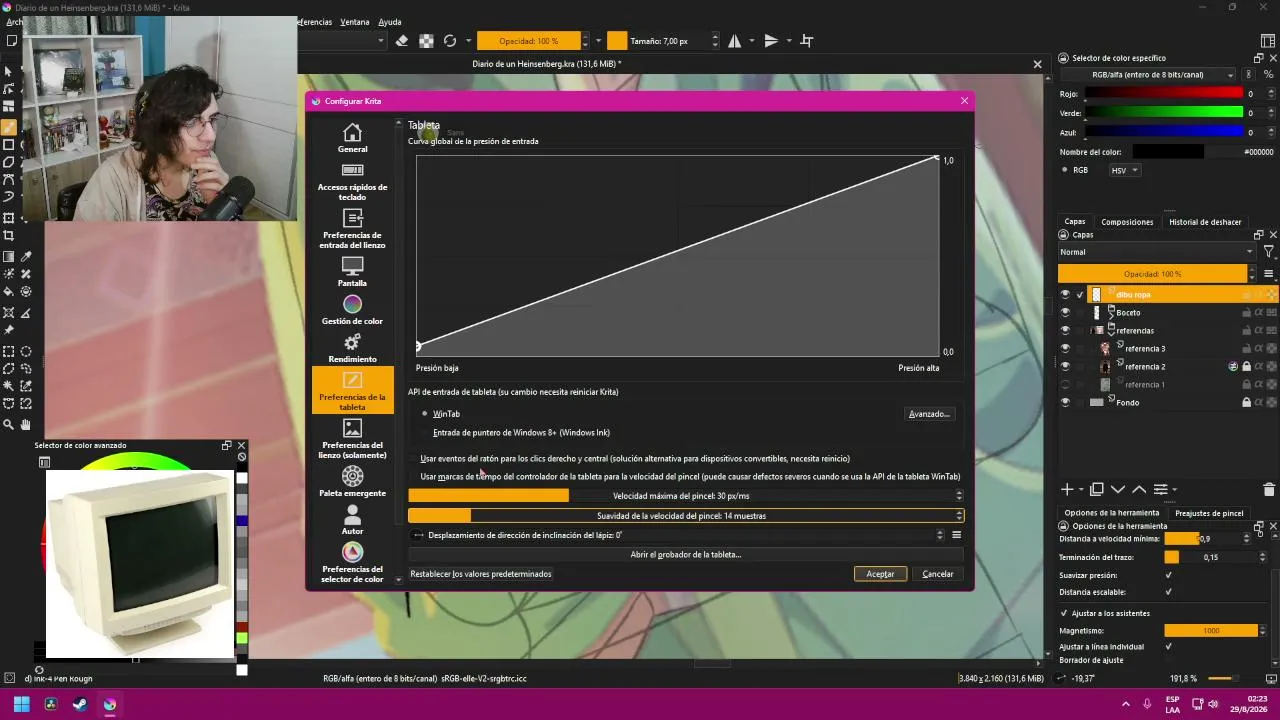The image size is (1280, 720).
Task: Open the HSV color space dropdown
Action: [x=1124, y=171]
